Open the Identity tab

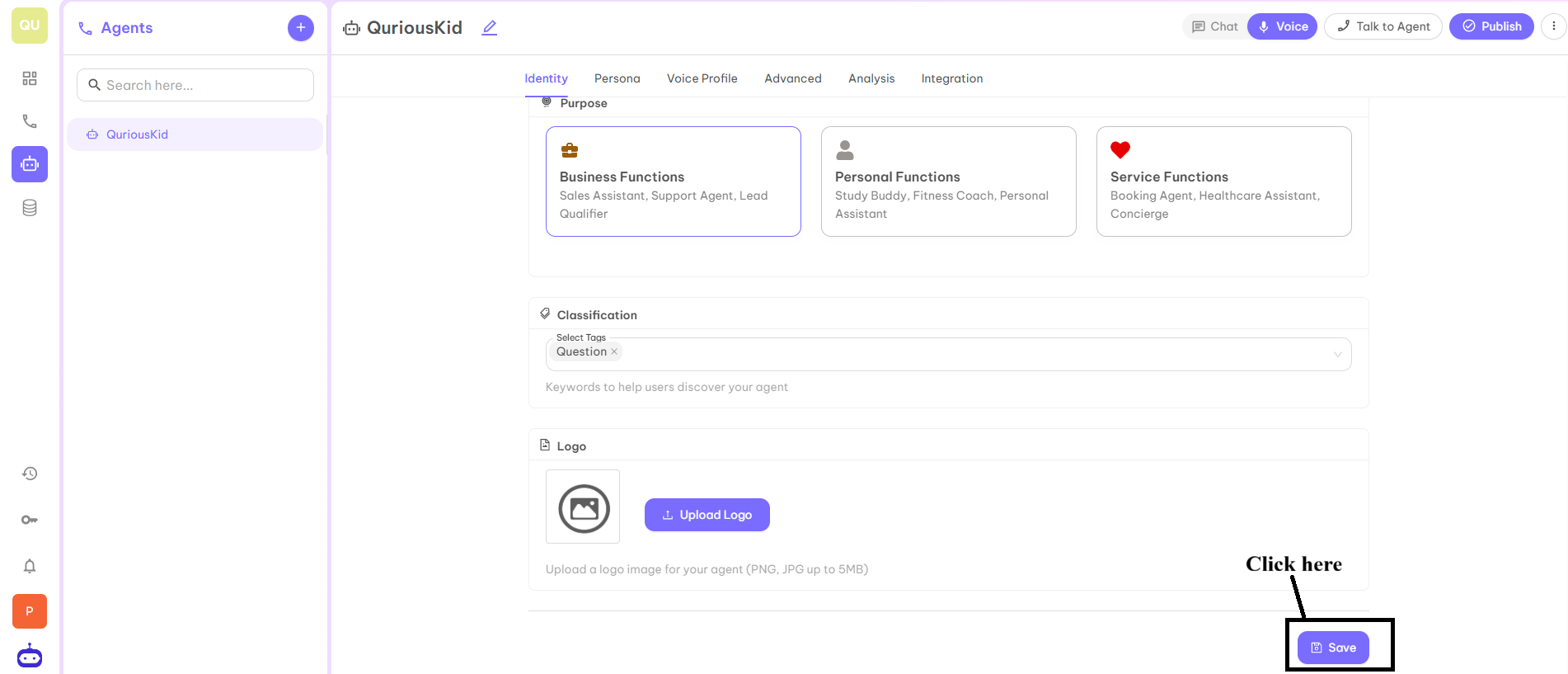(x=546, y=78)
